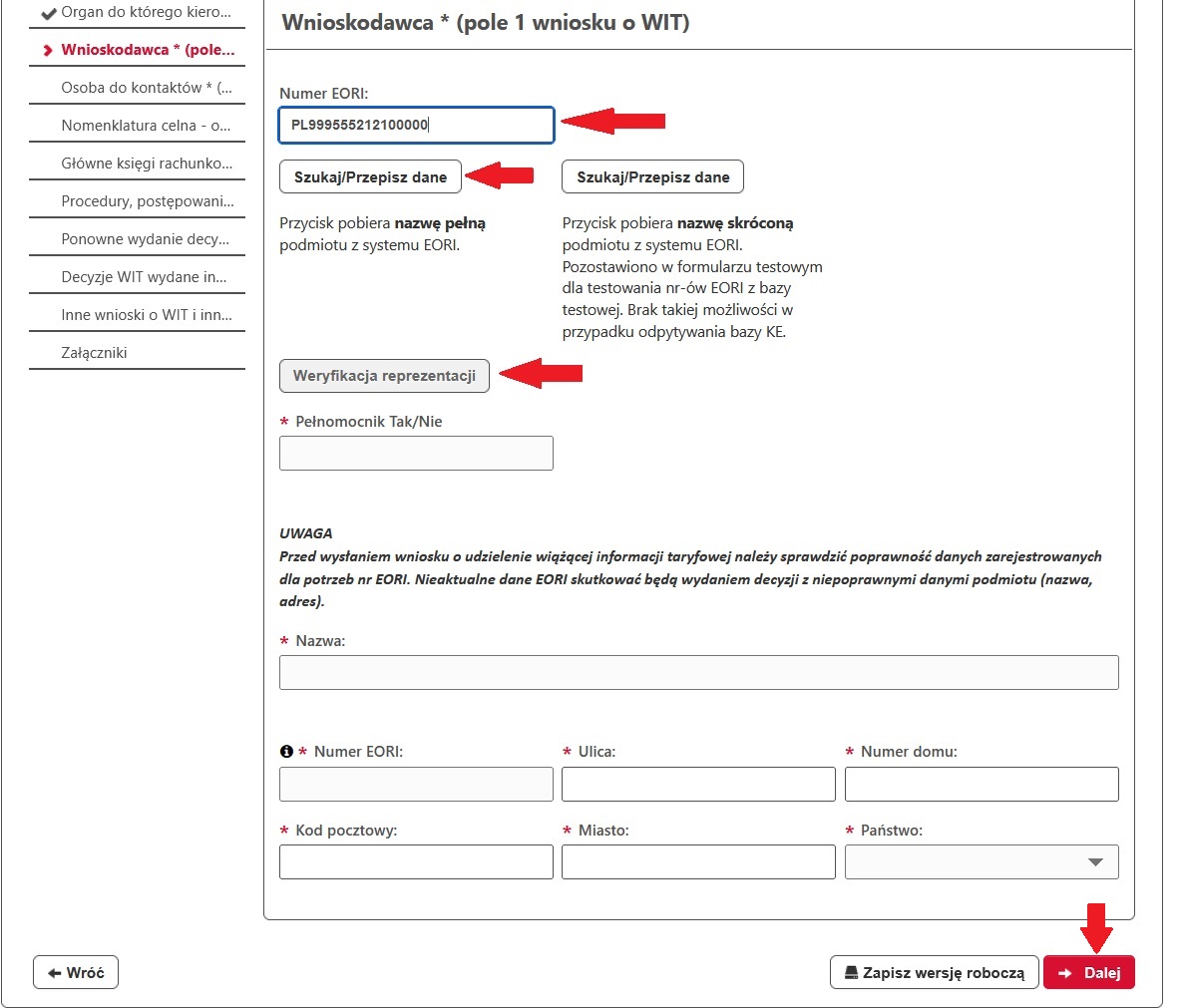Select the Ulica input field
The height and width of the screenshot is (1008, 1185).
[x=698, y=785]
